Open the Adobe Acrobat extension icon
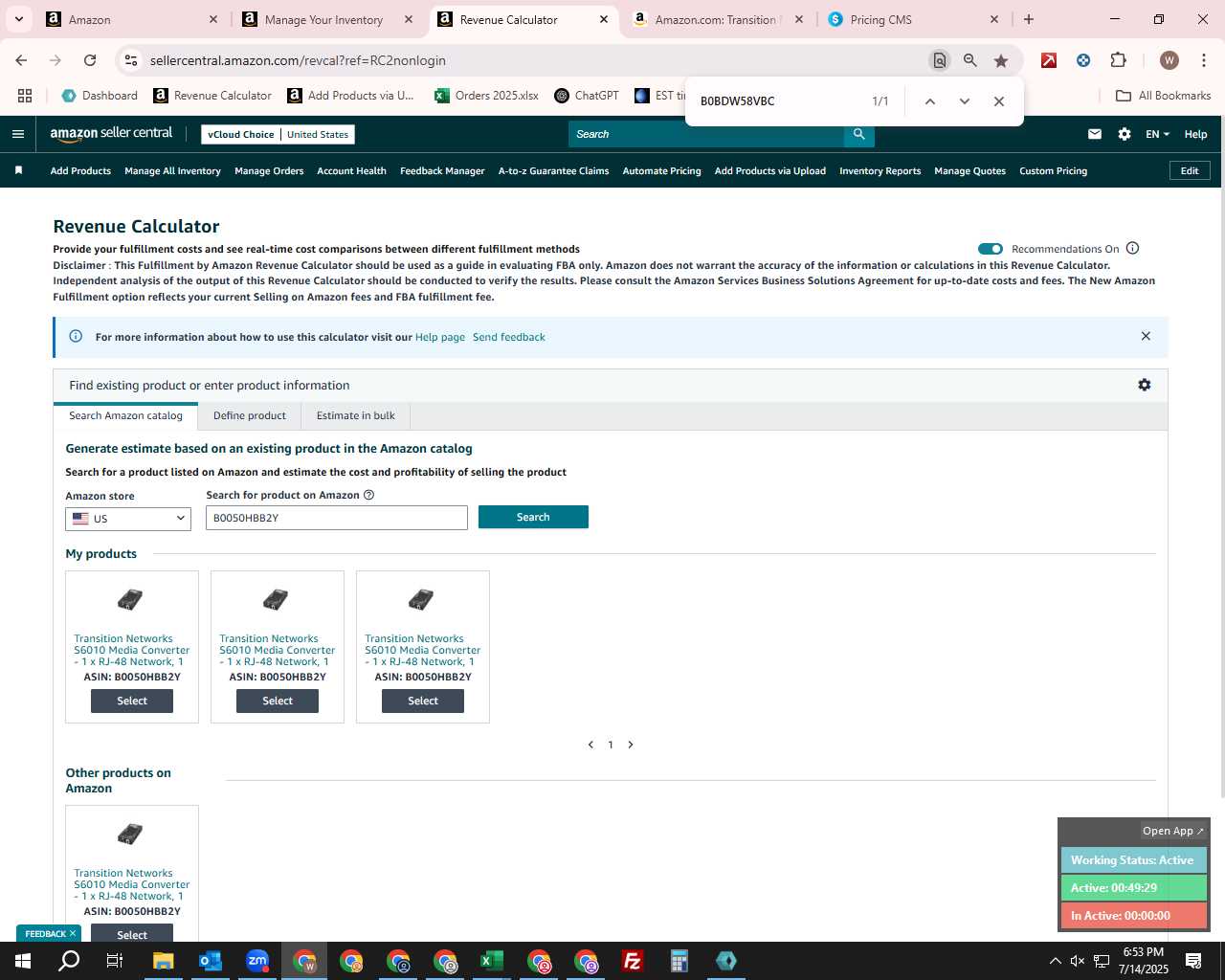Image resolution: width=1225 pixels, height=980 pixels. click(x=1049, y=60)
